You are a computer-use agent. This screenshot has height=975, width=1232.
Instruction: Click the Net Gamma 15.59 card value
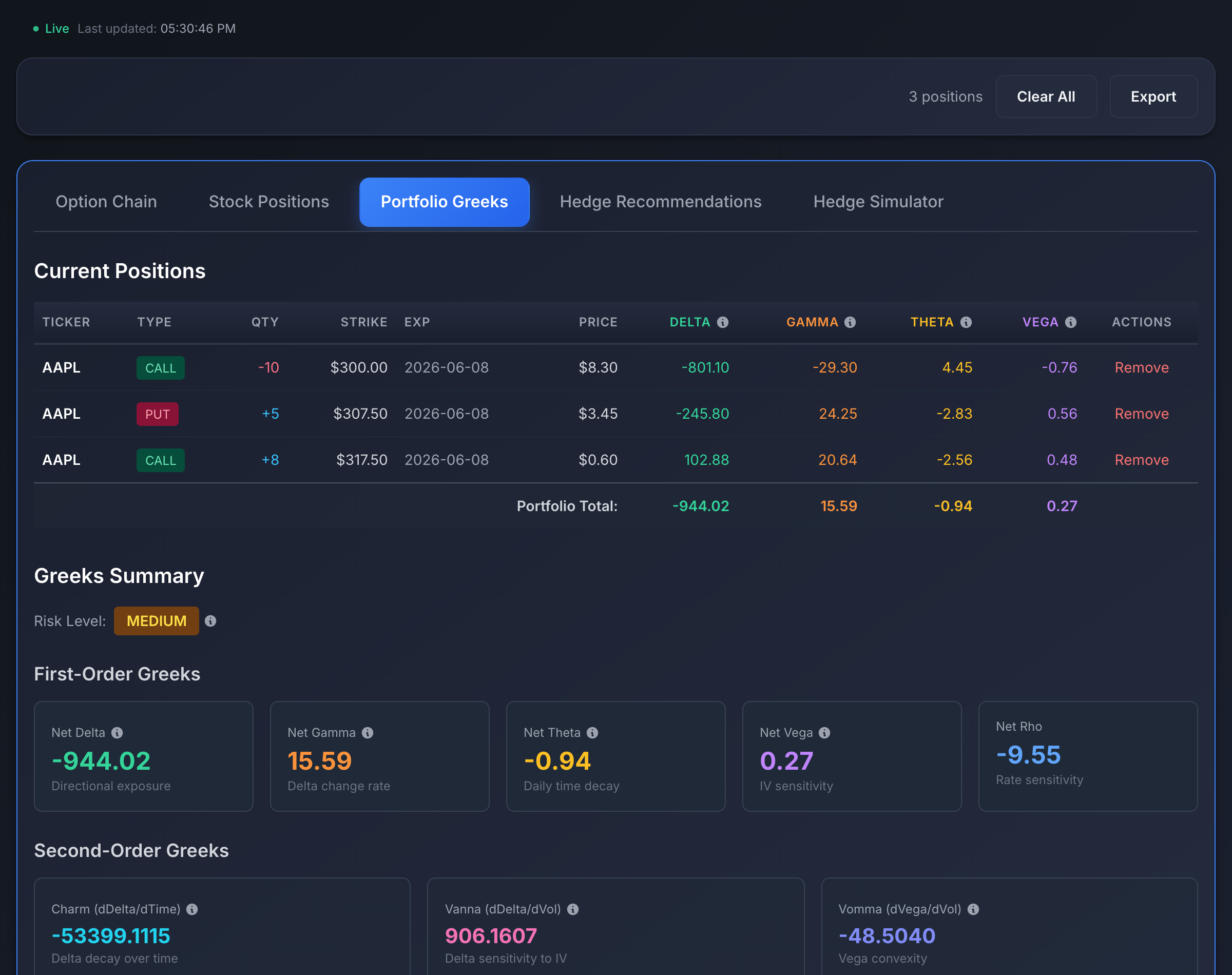[x=320, y=761]
